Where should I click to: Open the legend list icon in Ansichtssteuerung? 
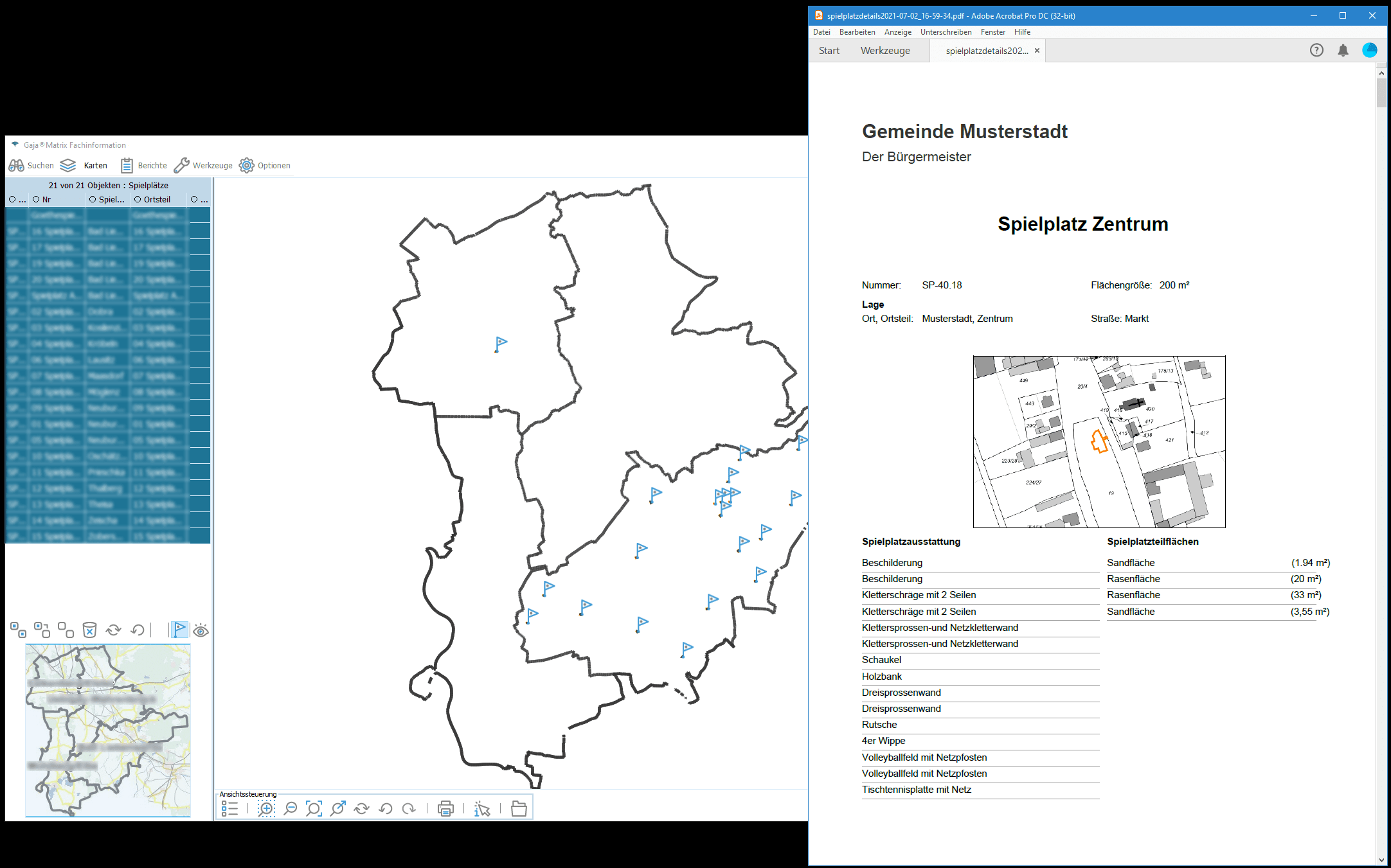(229, 809)
